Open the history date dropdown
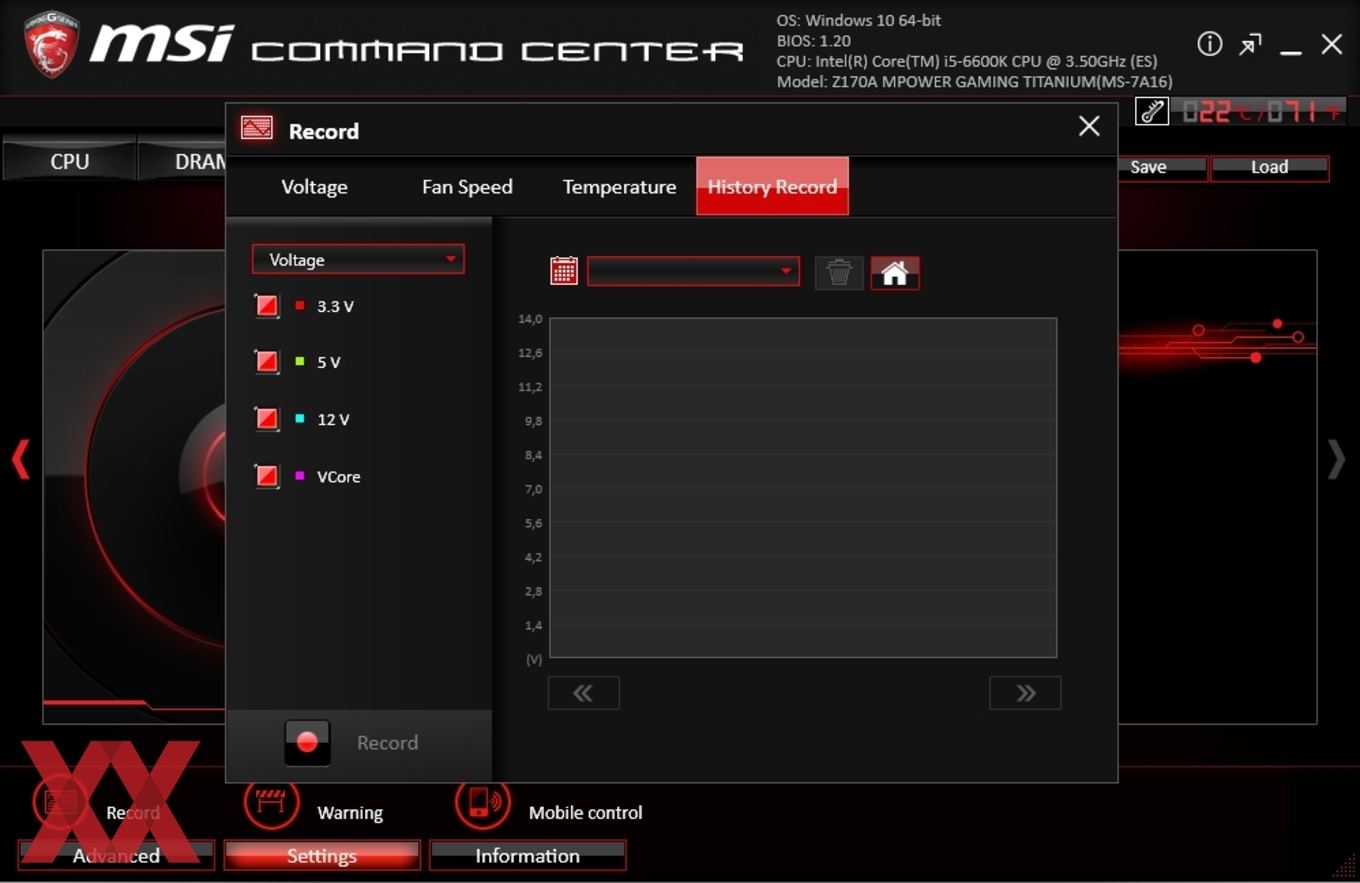Image resolution: width=1360 pixels, height=883 pixels. (693, 271)
